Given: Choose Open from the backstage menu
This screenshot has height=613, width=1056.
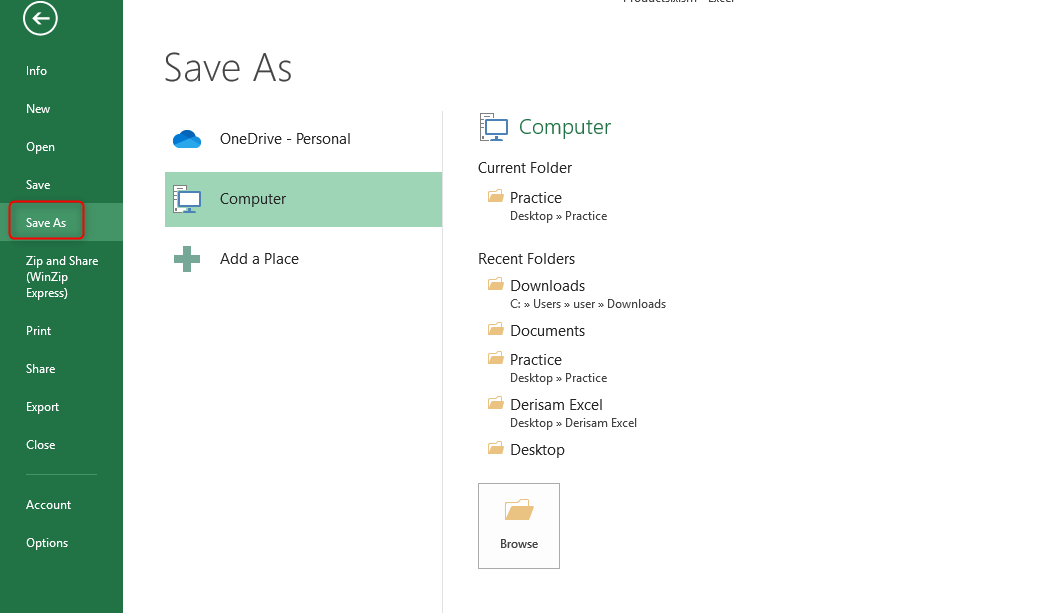Looking at the screenshot, I should [x=41, y=147].
